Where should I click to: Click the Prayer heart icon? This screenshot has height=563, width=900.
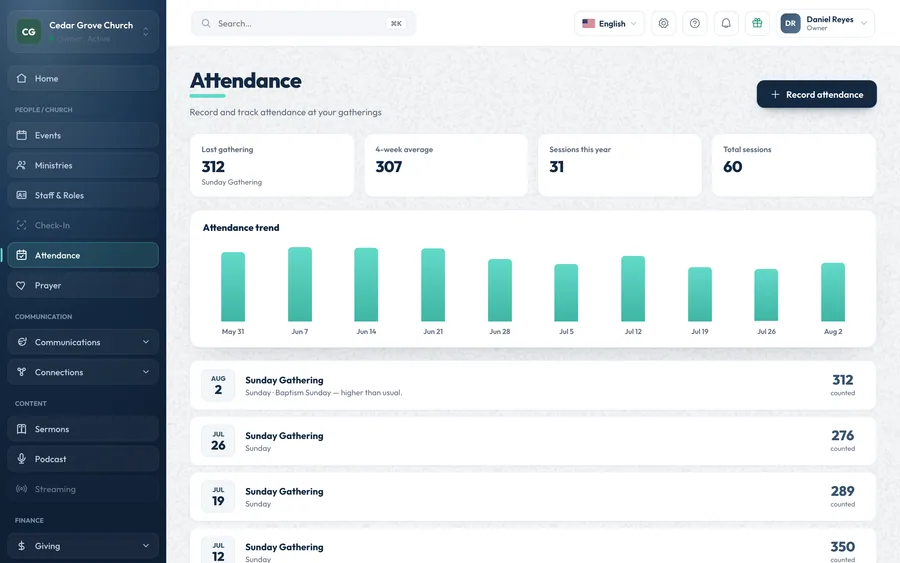coord(21,285)
